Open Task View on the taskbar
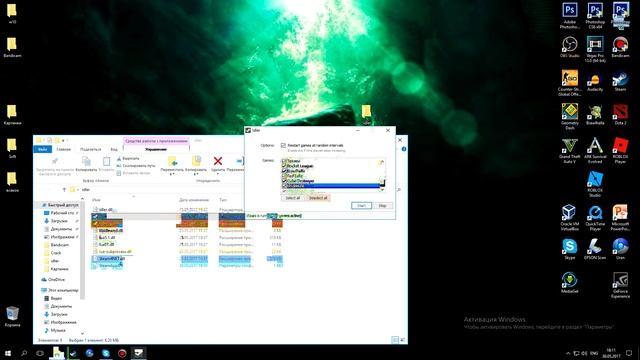Image resolution: width=640 pixels, height=360 pixels. click(40, 353)
